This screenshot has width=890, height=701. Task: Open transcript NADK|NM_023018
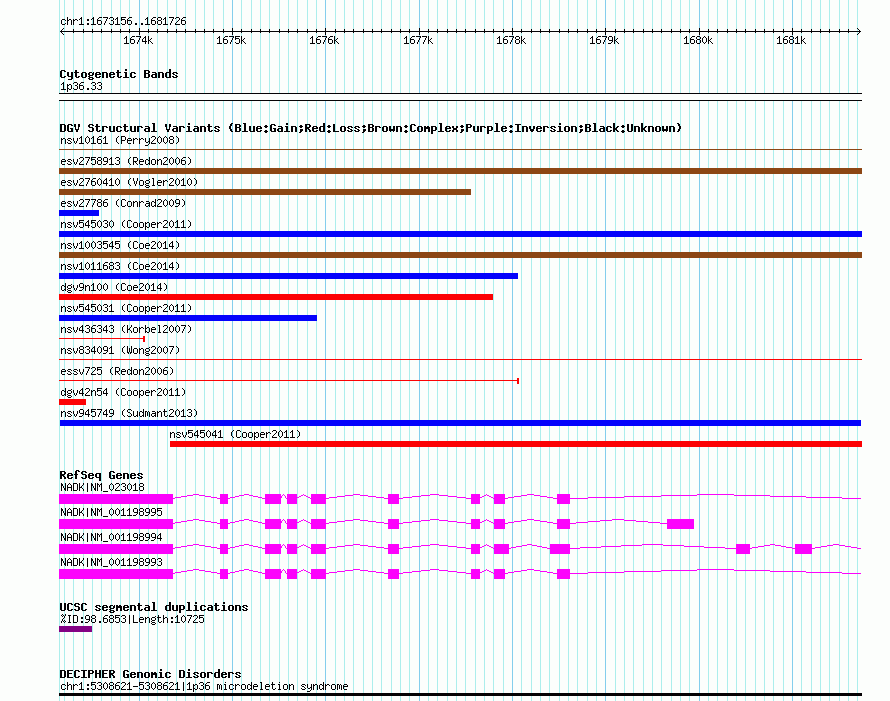point(102,488)
